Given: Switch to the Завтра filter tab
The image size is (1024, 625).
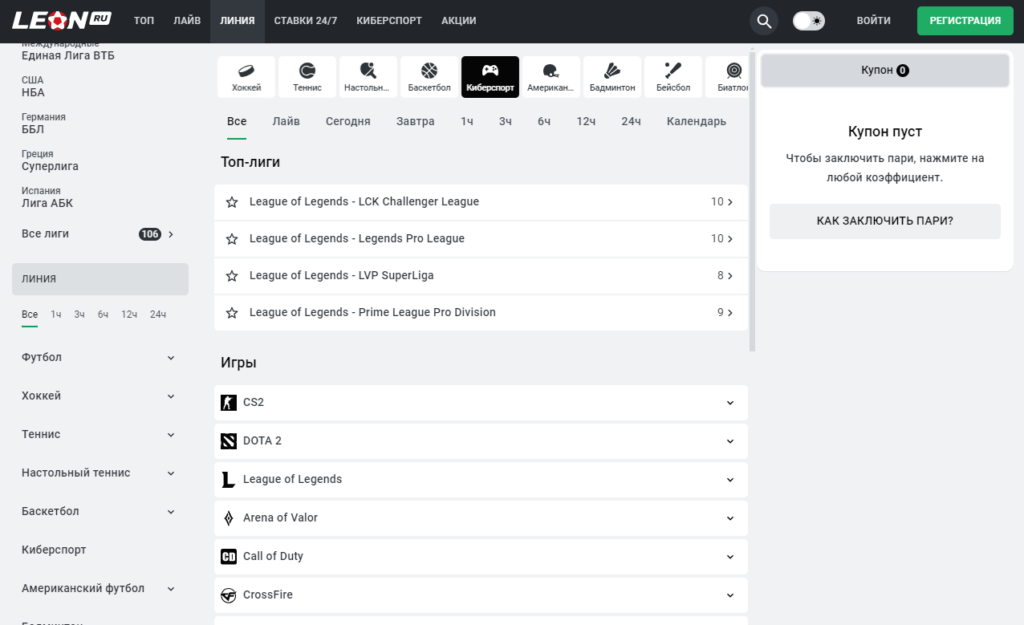Looking at the screenshot, I should pos(415,121).
